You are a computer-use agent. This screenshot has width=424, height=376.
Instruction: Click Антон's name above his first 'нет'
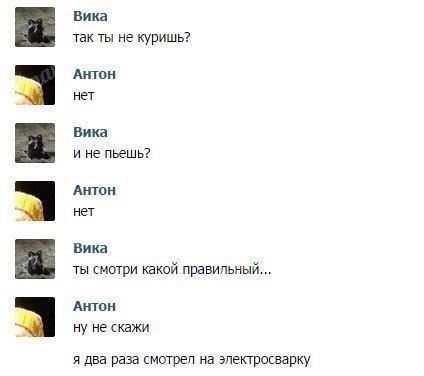click(95, 74)
